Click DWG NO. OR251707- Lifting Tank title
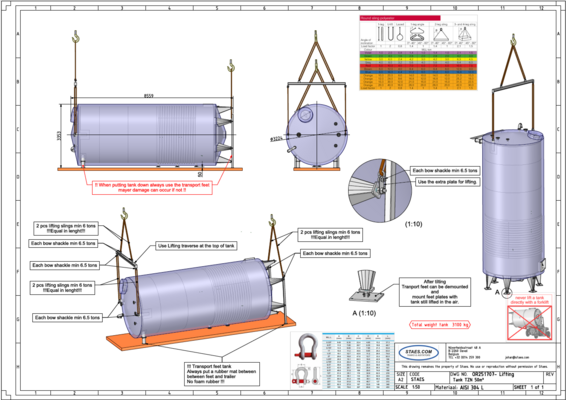566x400 pixels. [x=497, y=377]
